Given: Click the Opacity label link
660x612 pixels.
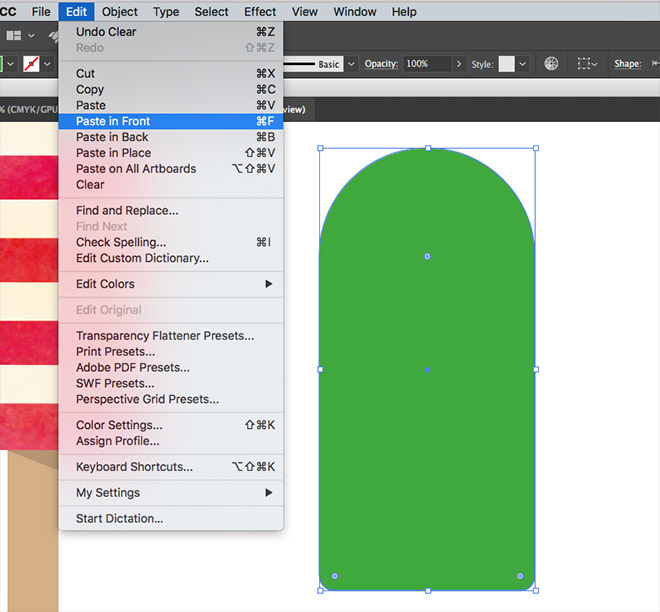Looking at the screenshot, I should (x=381, y=64).
